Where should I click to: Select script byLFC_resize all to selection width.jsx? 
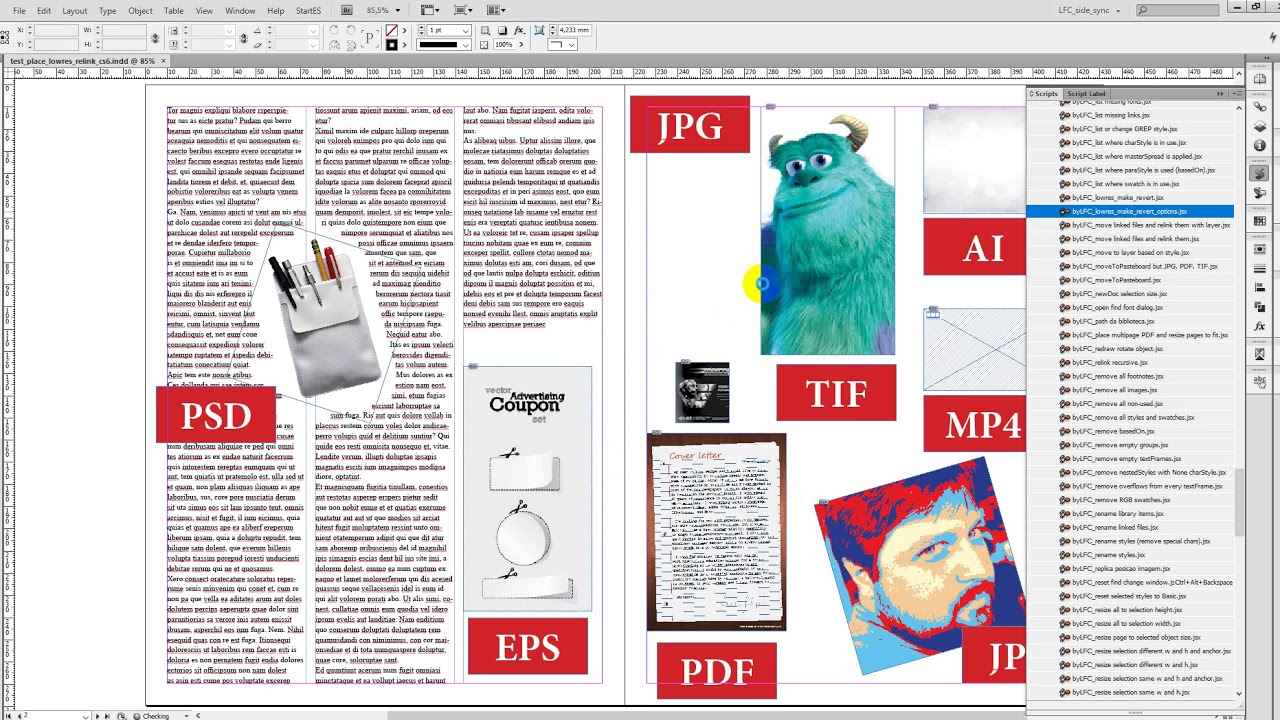coord(1130,623)
